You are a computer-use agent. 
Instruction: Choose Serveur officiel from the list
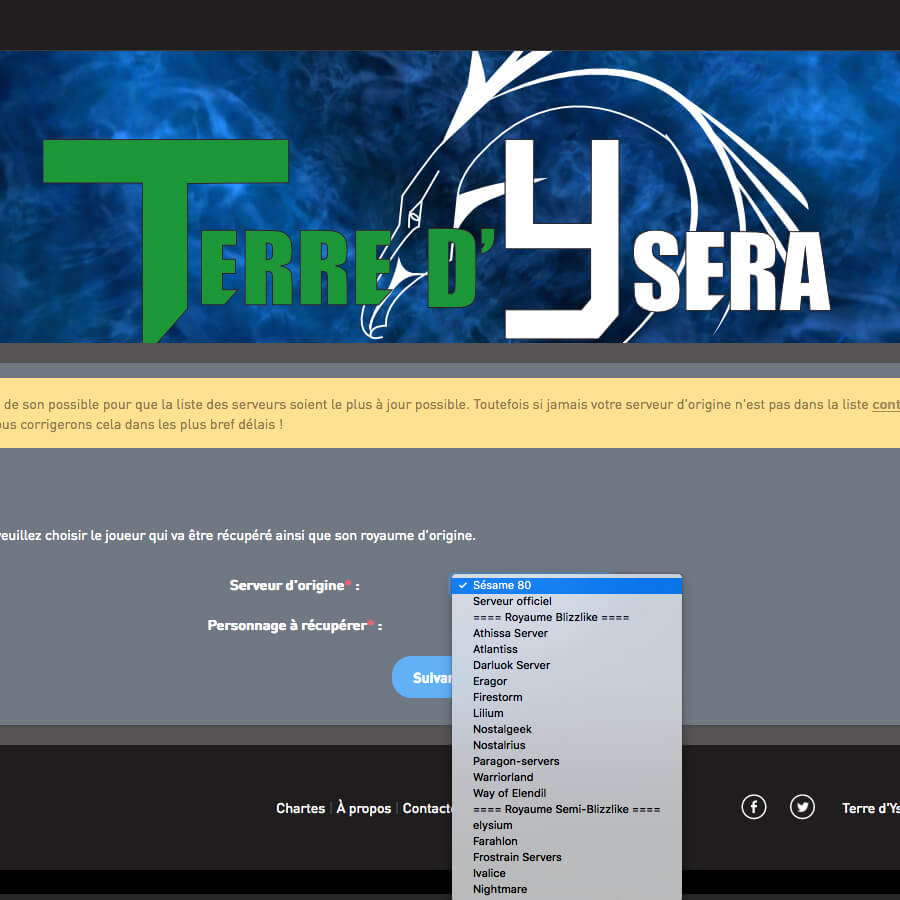click(x=567, y=601)
